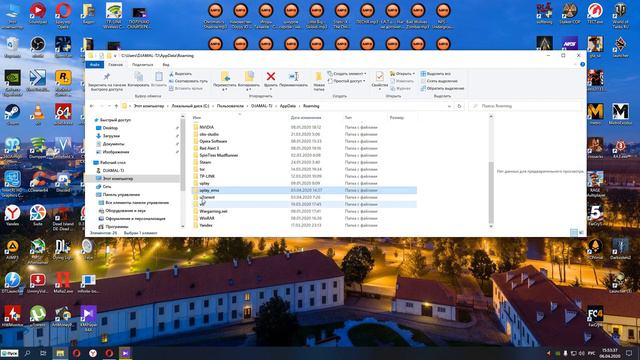This screenshot has width=640, height=360.
Task: Expand the address bar history dropdown arrow
Action: (x=449, y=106)
